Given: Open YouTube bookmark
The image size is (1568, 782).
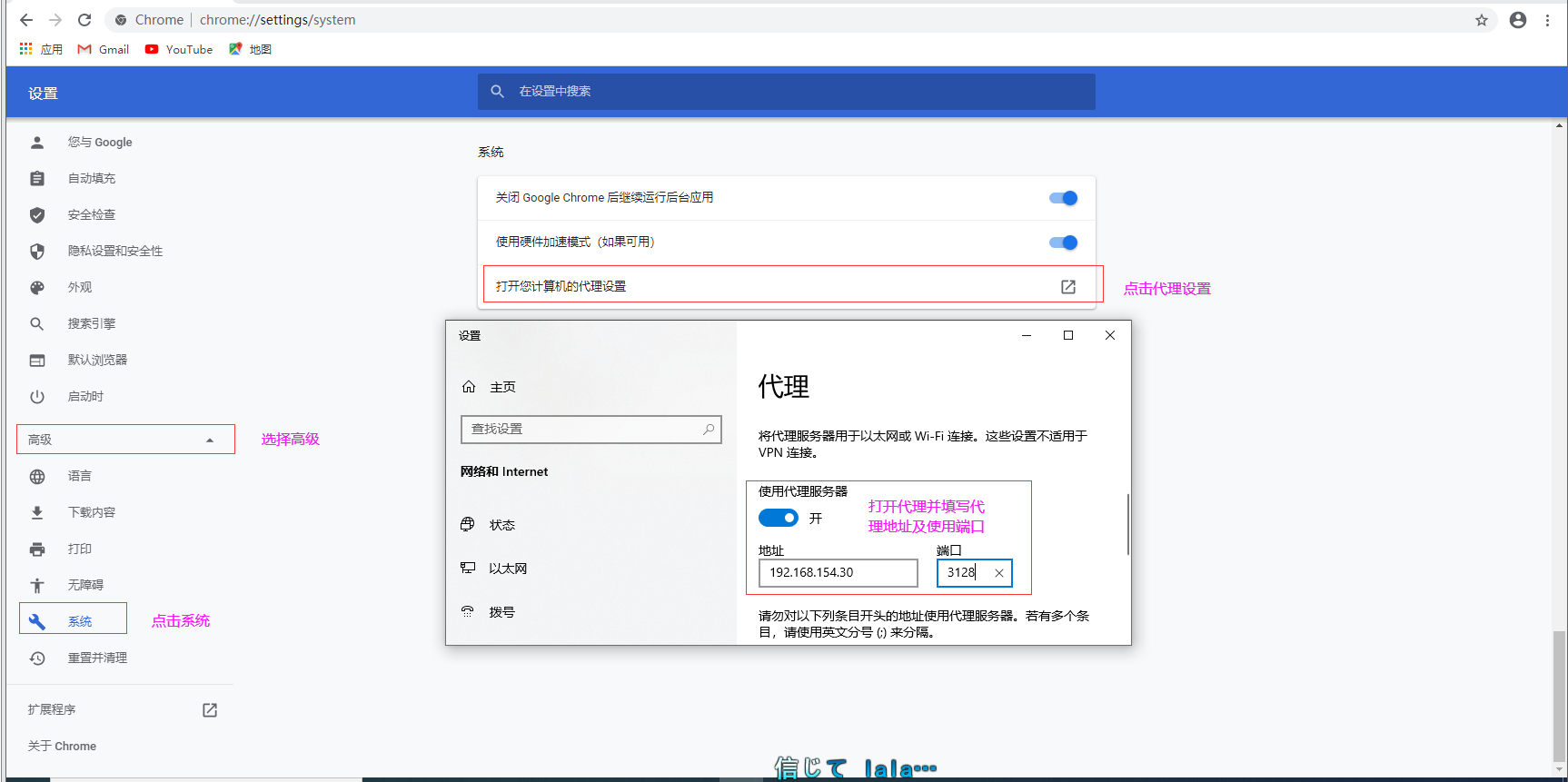Looking at the screenshot, I should click(x=179, y=49).
